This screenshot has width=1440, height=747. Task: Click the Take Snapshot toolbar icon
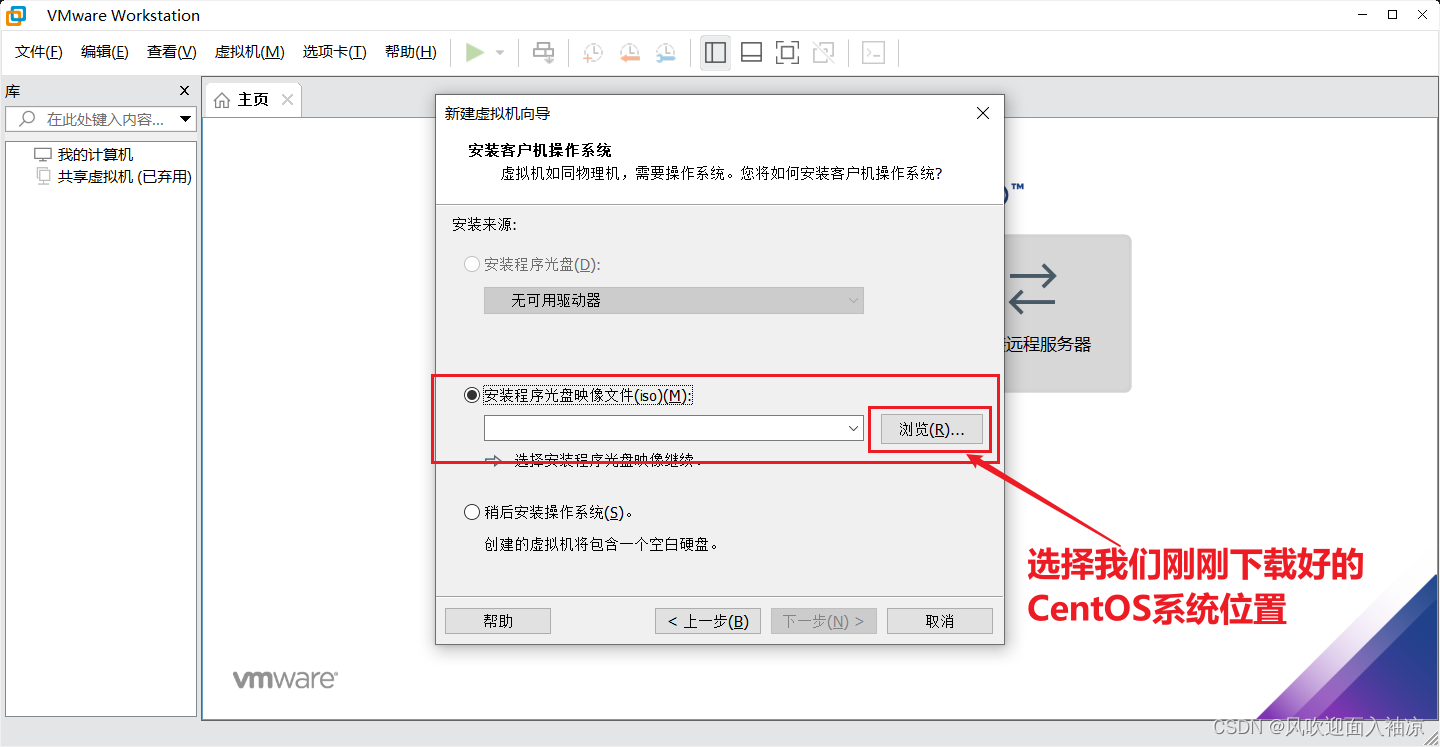click(593, 53)
